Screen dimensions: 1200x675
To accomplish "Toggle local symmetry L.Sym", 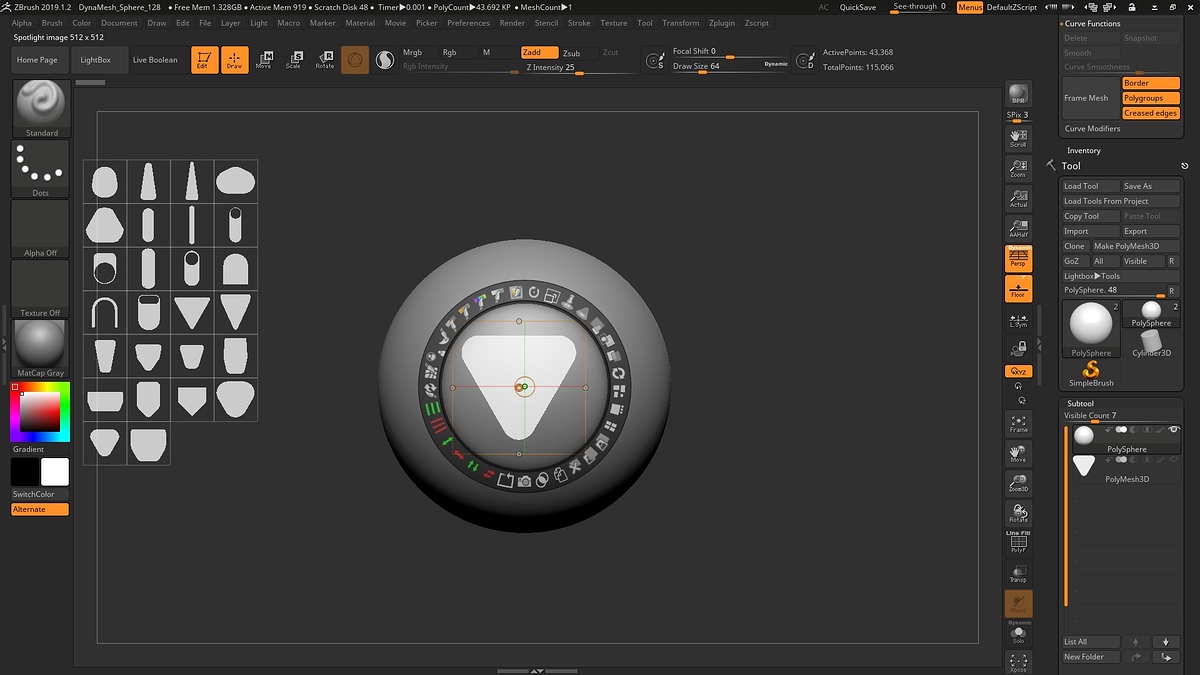I will tap(1018, 320).
